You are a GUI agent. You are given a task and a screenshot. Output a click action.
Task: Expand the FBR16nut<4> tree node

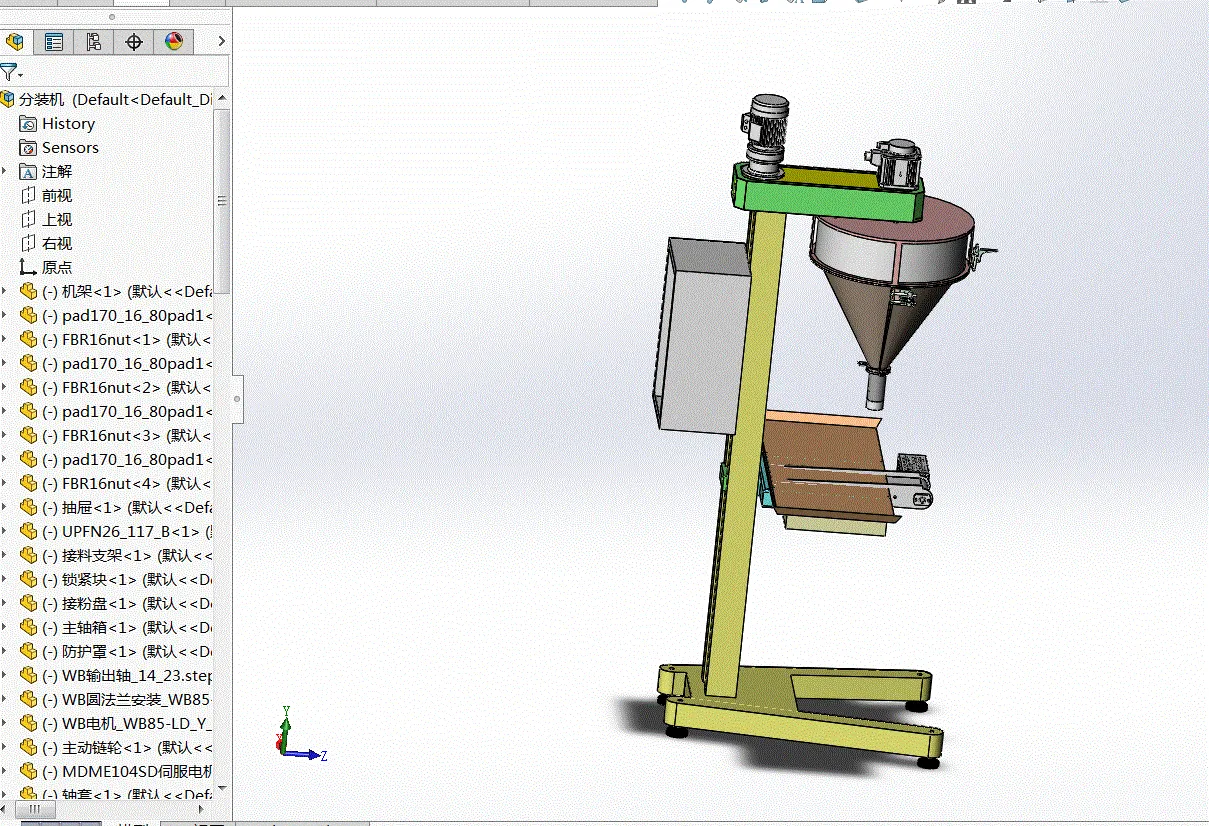pos(5,484)
